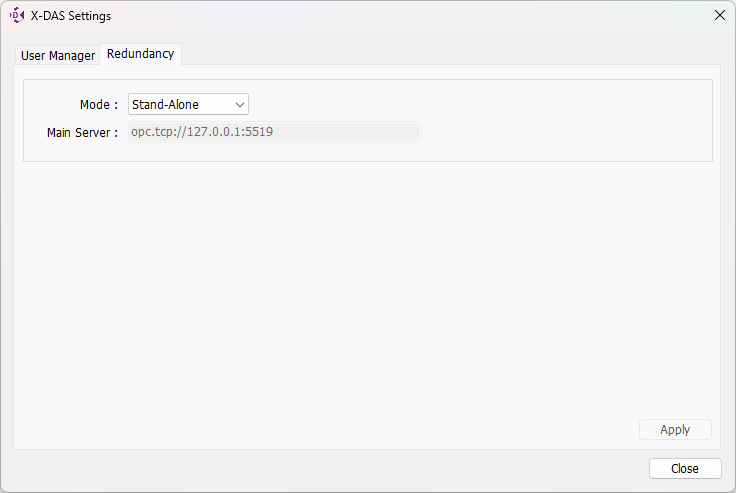
Task: Click the "Mode :" label
Action: point(99,104)
